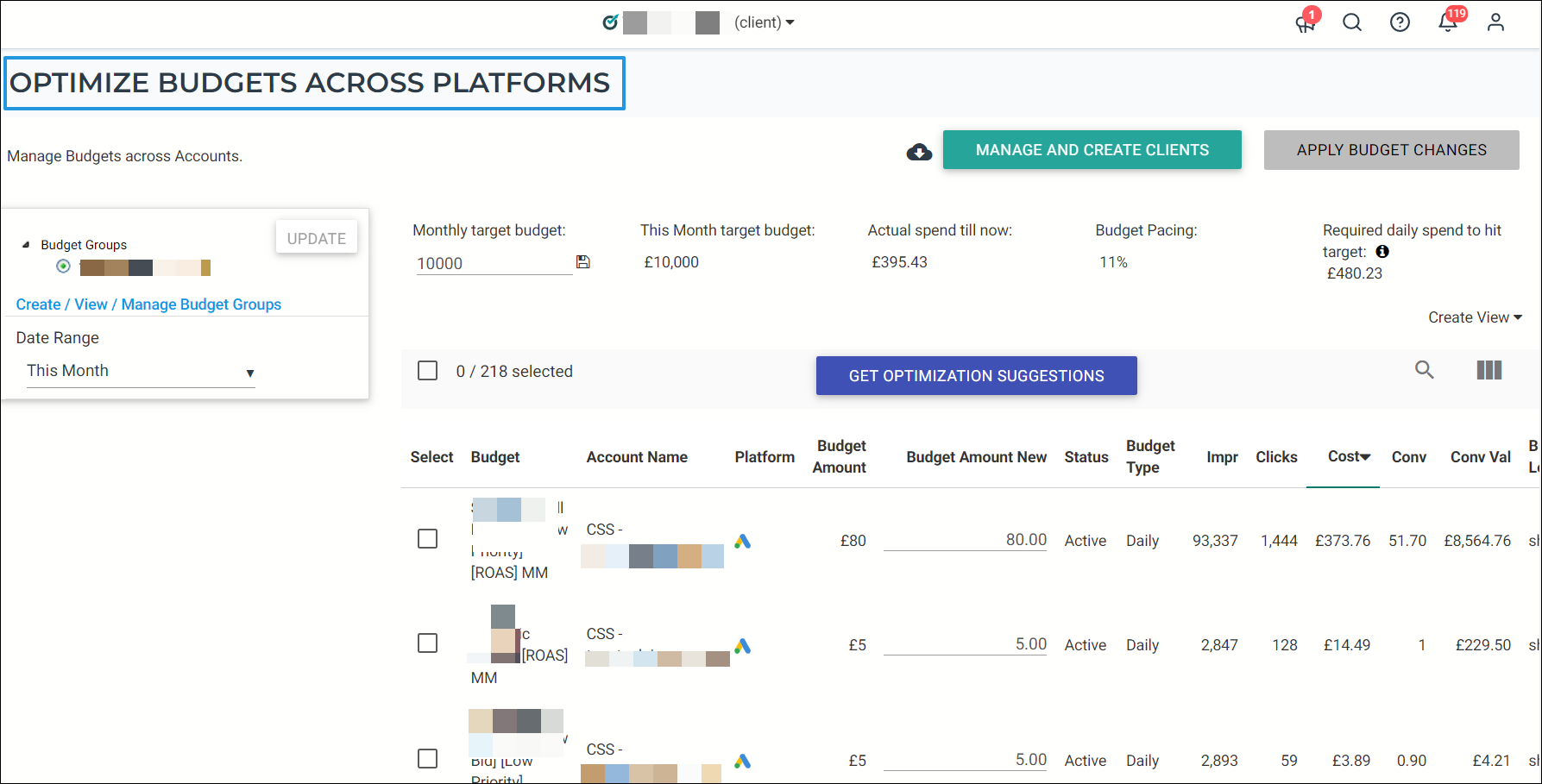The image size is (1542, 784).
Task: Sort by Account Name column header
Action: [x=637, y=457]
